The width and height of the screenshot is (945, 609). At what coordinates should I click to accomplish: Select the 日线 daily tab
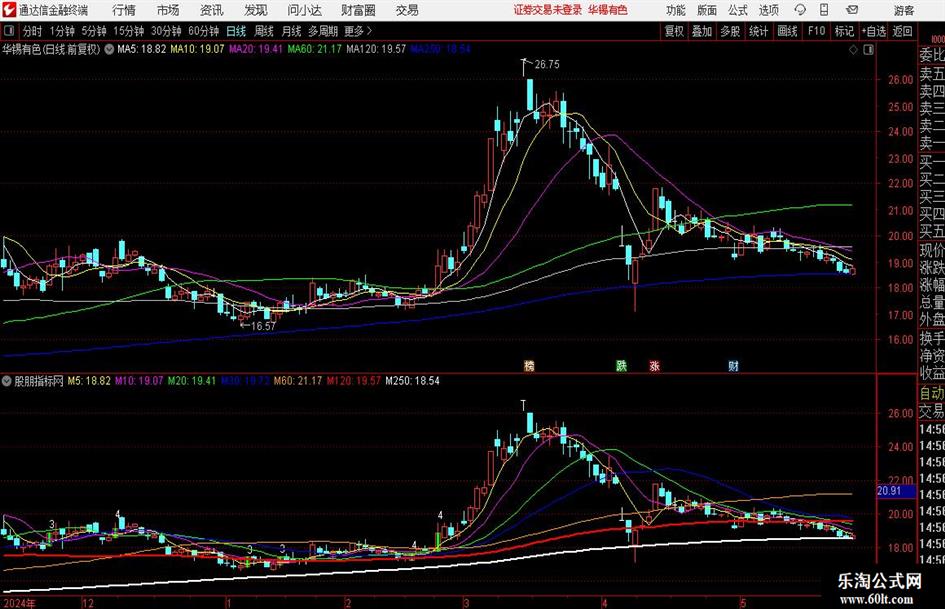click(236, 31)
